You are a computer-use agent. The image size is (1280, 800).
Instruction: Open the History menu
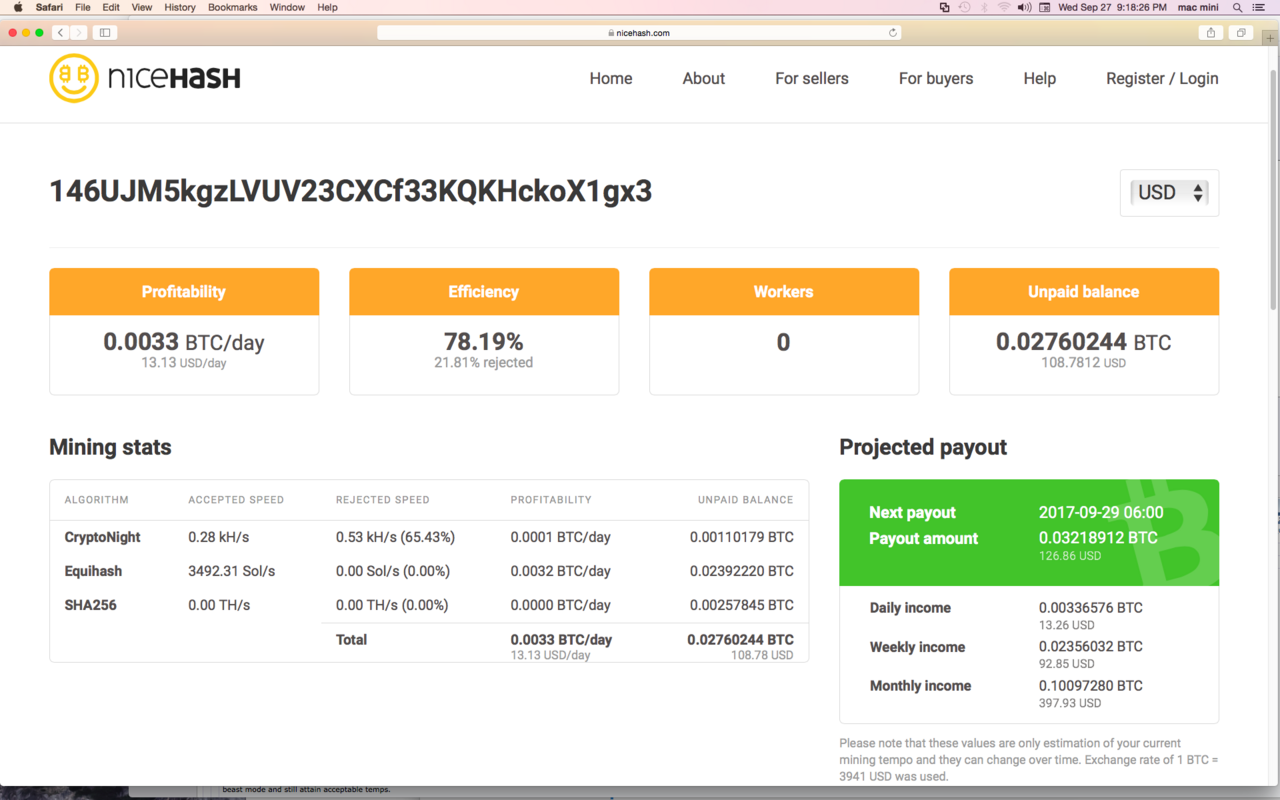[x=180, y=7]
